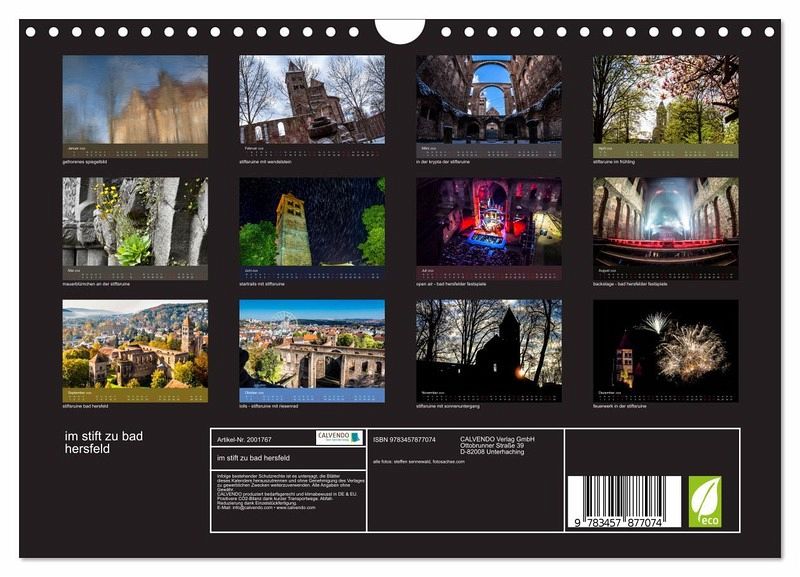Open the November sunset silhouette photo
Viewport: 800px width, 577px height.
point(489,344)
